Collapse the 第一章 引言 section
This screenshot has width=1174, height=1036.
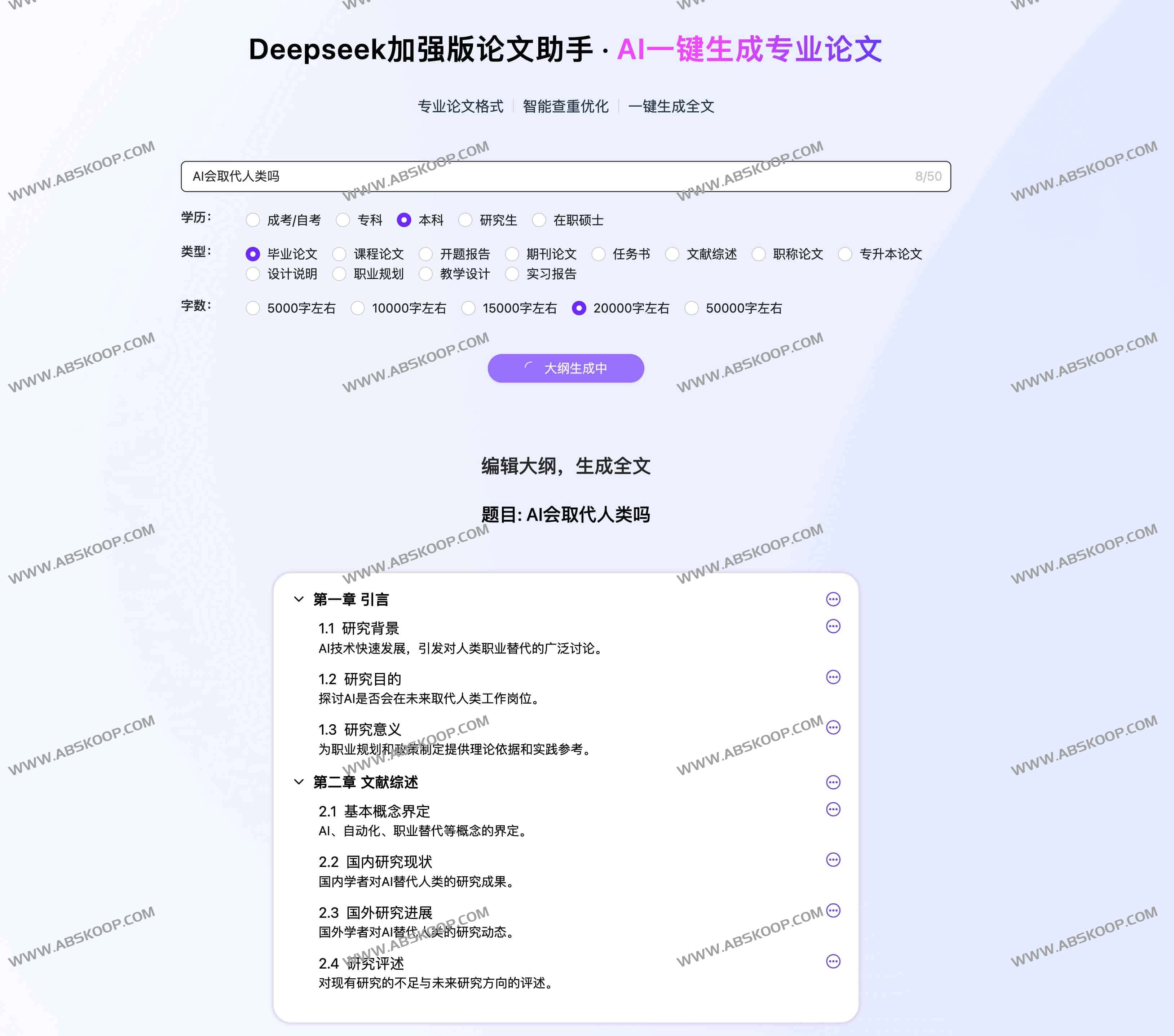[x=298, y=599]
